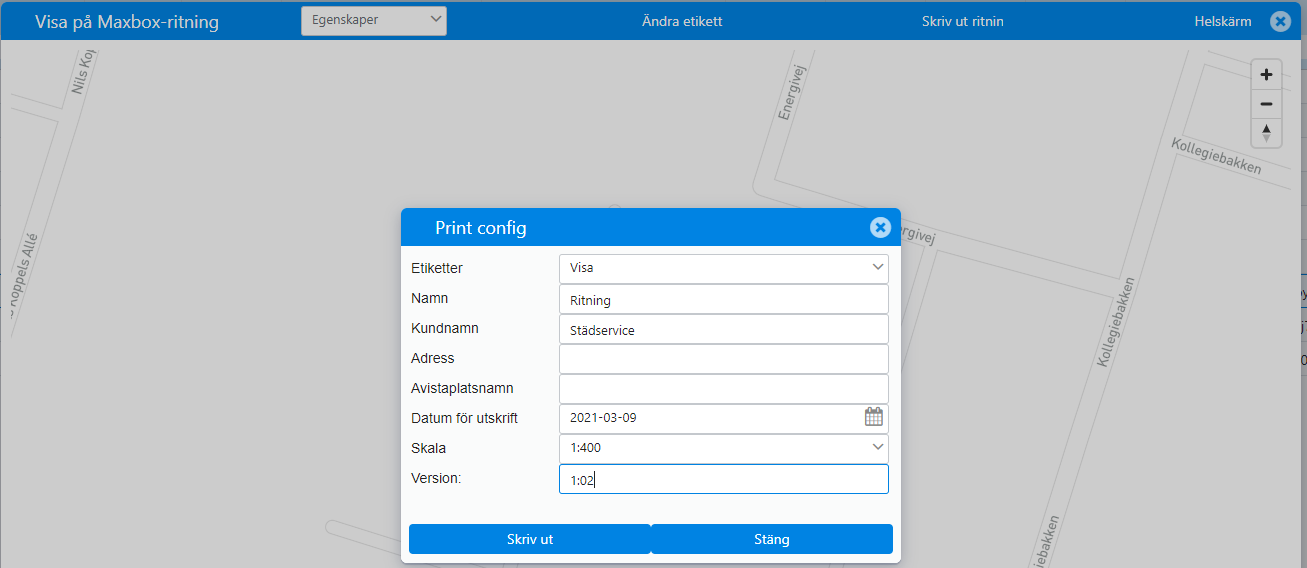The image size is (1307, 568).
Task: Switch to Helskärm mode
Action: point(1223,21)
